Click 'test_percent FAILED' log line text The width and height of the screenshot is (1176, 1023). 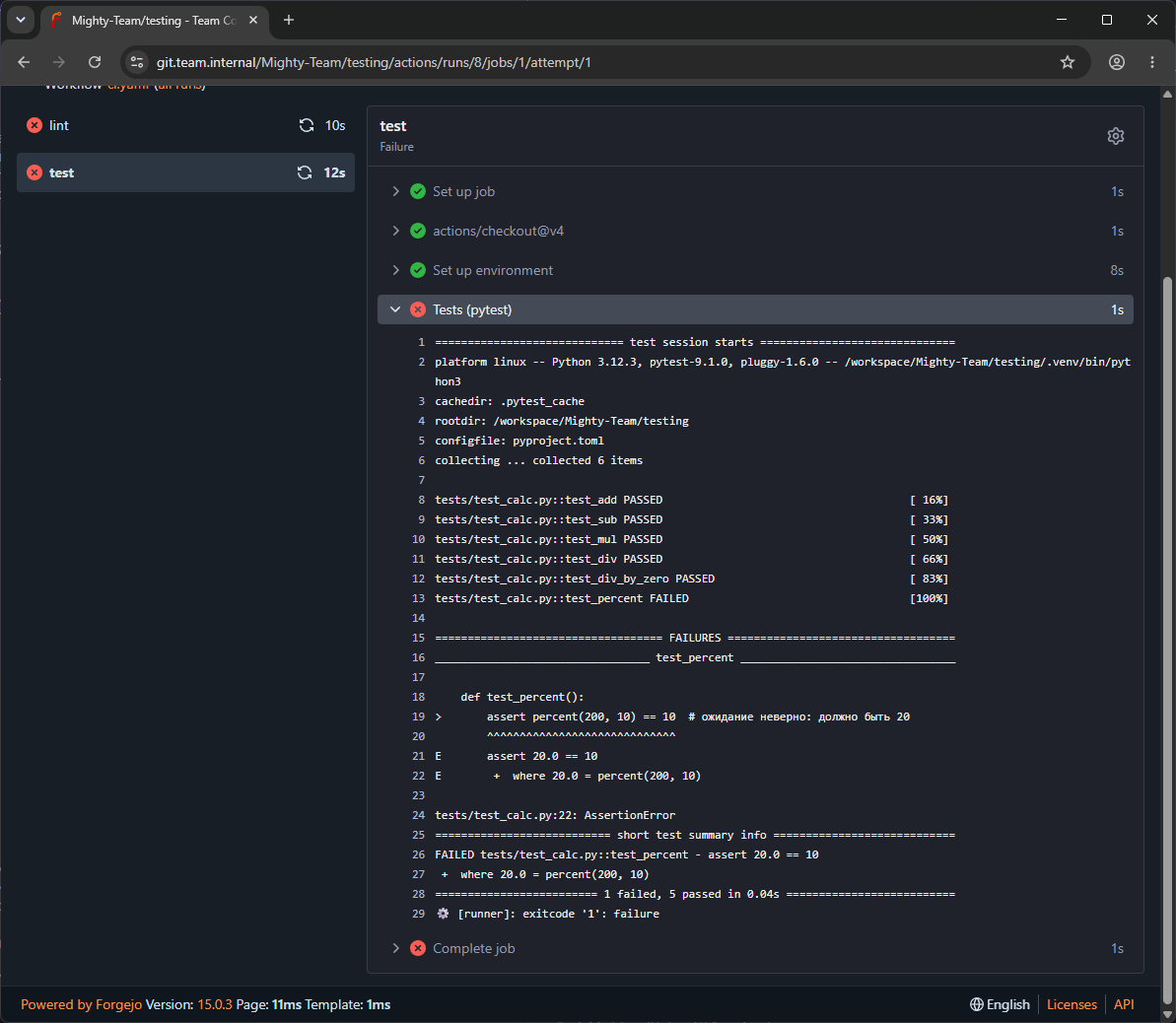(x=562, y=598)
